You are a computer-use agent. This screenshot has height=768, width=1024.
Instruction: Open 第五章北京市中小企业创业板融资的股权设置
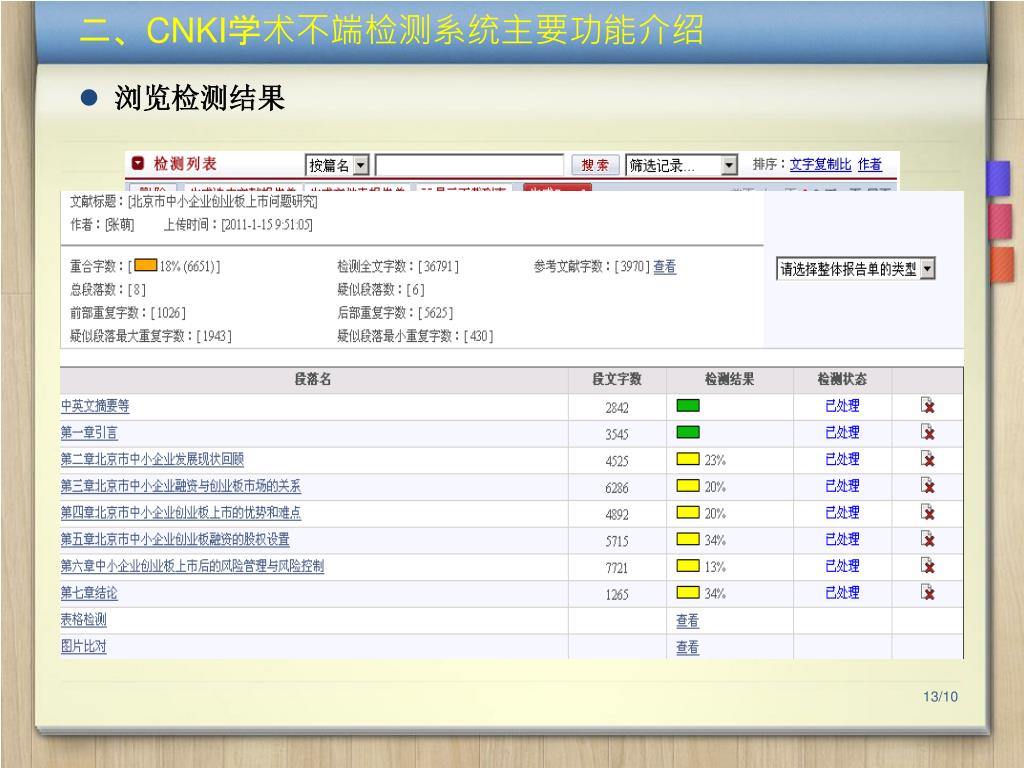click(175, 539)
